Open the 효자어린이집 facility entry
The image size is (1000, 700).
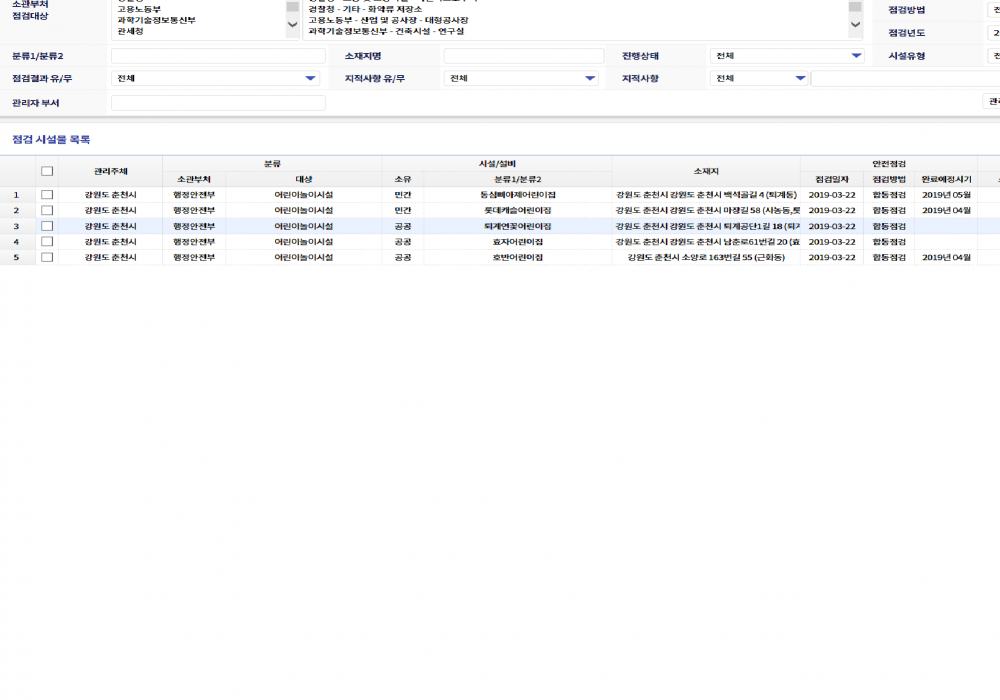click(x=517, y=242)
